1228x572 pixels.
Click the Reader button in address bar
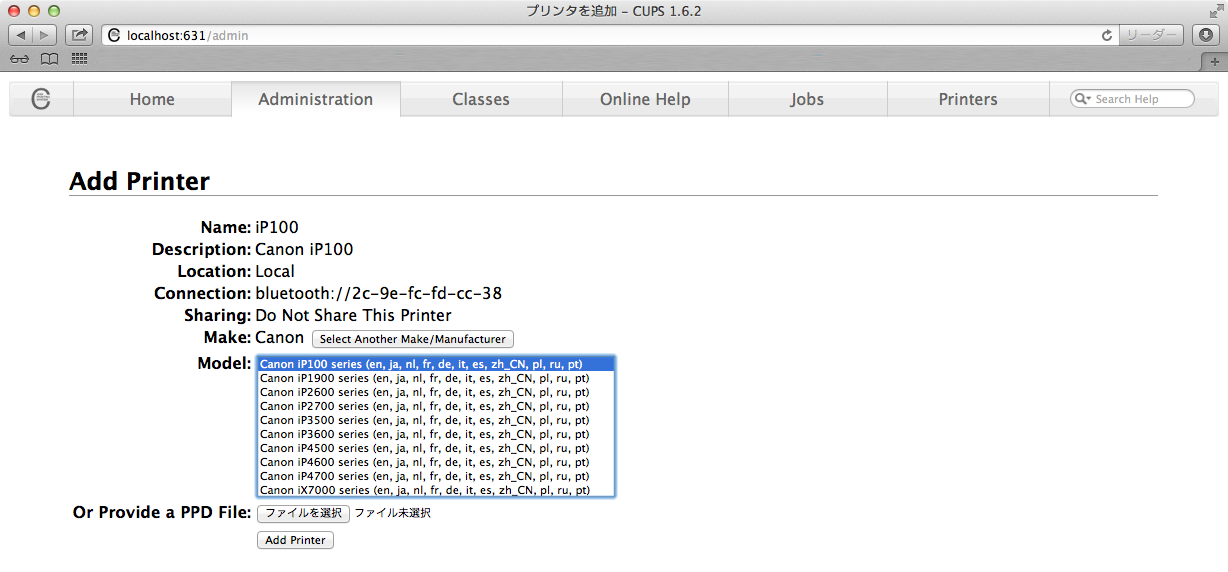[1152, 35]
